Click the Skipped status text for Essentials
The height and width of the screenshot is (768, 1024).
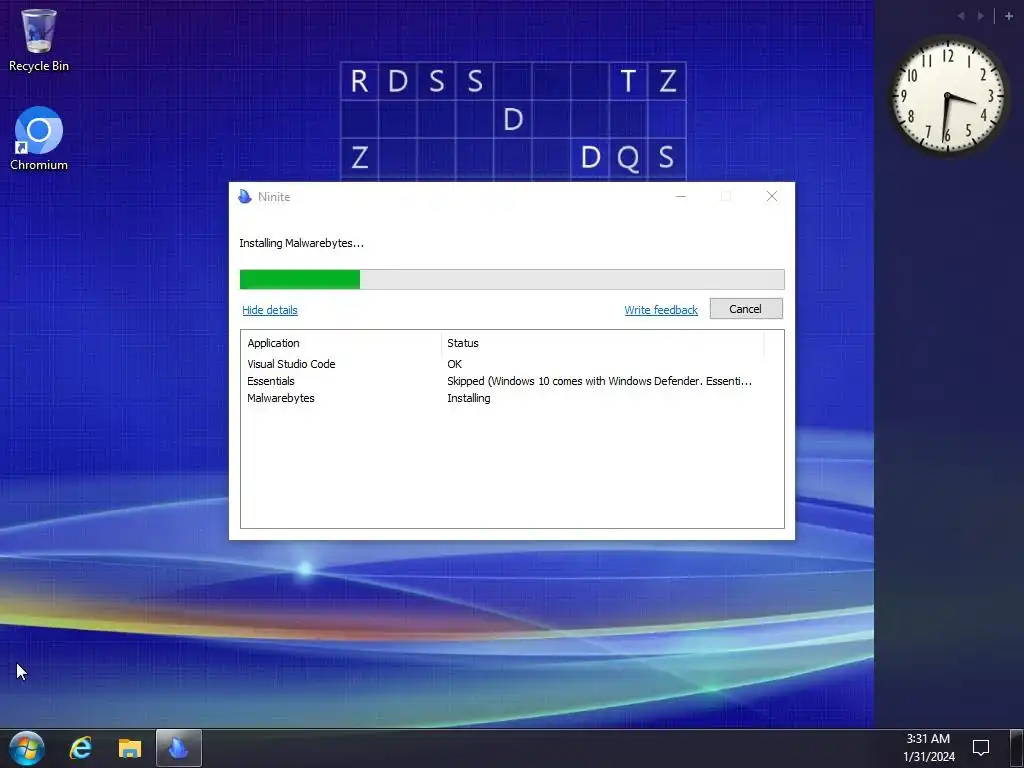[x=599, y=381]
